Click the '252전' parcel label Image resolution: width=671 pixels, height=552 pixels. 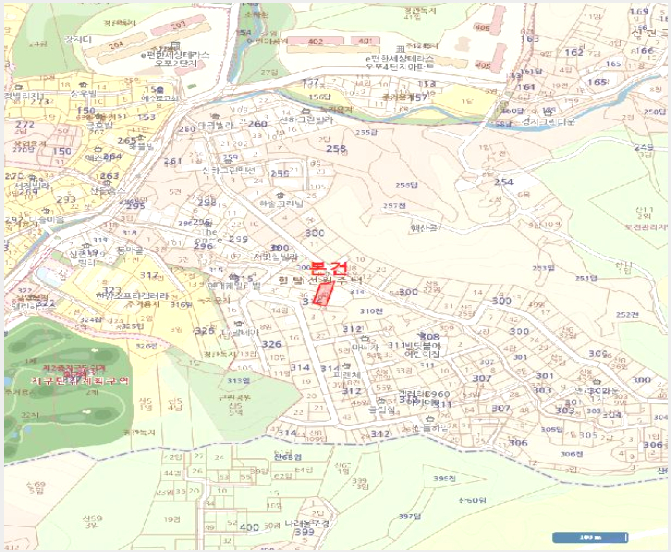click(x=627, y=315)
